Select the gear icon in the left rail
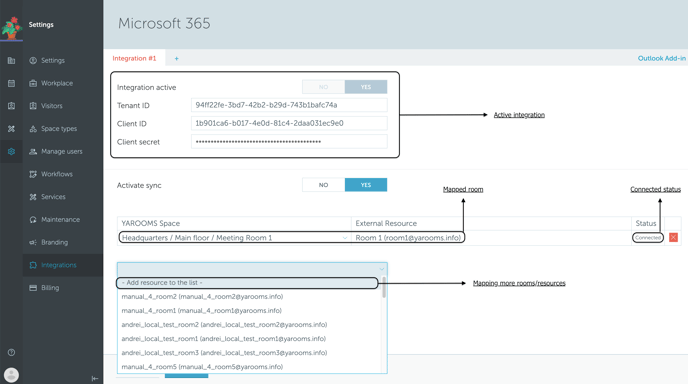Viewport: 688px width, 384px height. 11,151
